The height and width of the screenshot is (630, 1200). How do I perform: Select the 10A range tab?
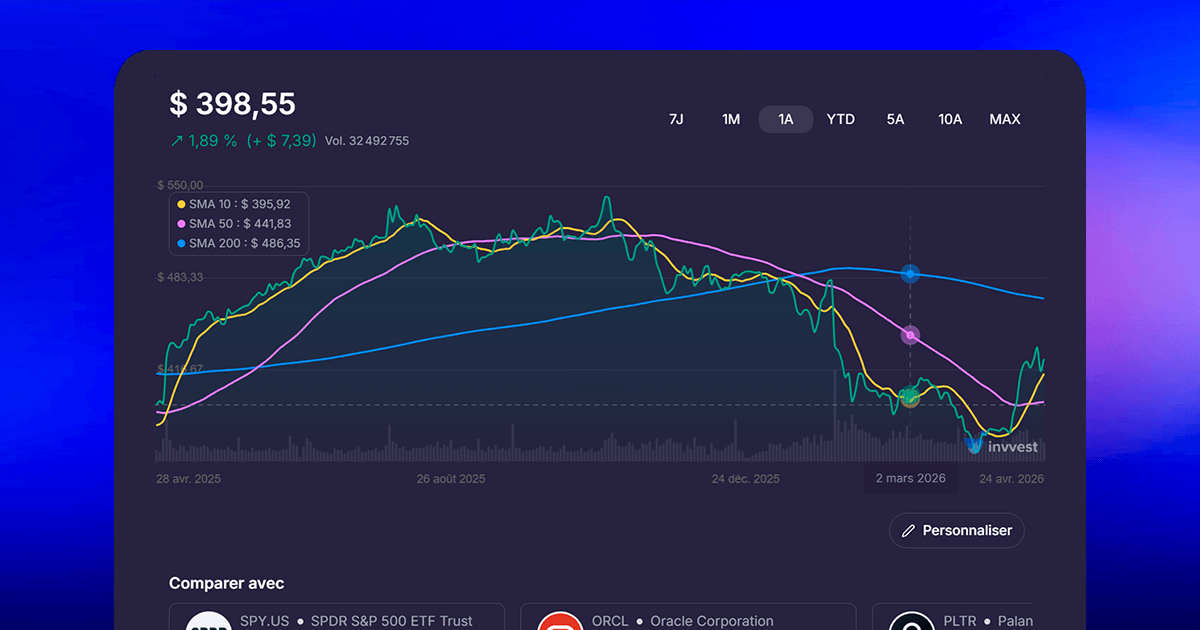950,119
